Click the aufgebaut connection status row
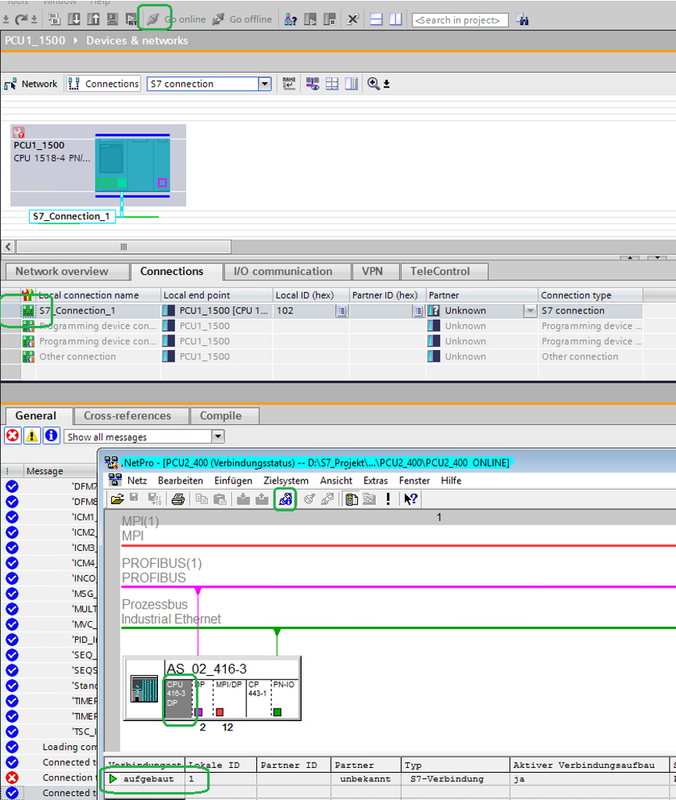Screen dimensions: 676x800 [388, 779]
